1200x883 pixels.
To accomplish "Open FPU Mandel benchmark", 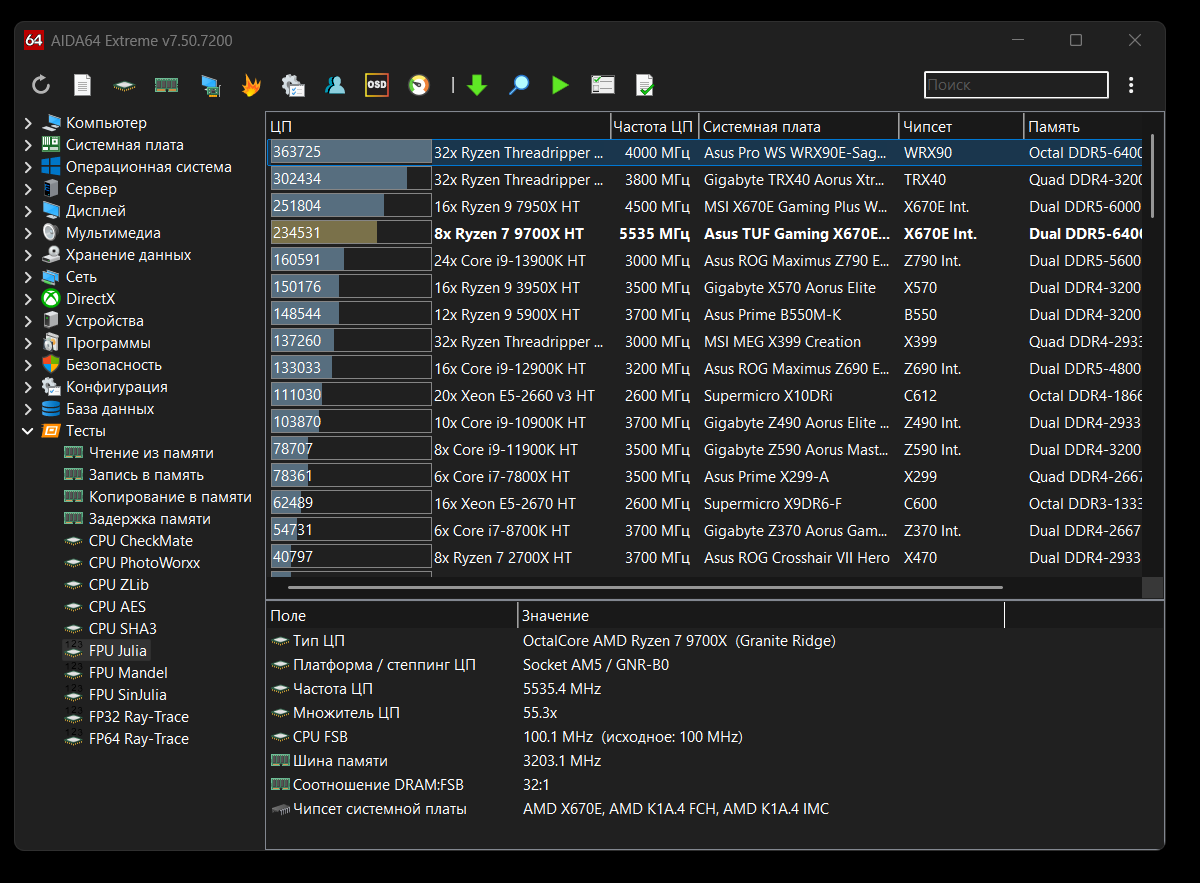I will (x=128, y=673).
